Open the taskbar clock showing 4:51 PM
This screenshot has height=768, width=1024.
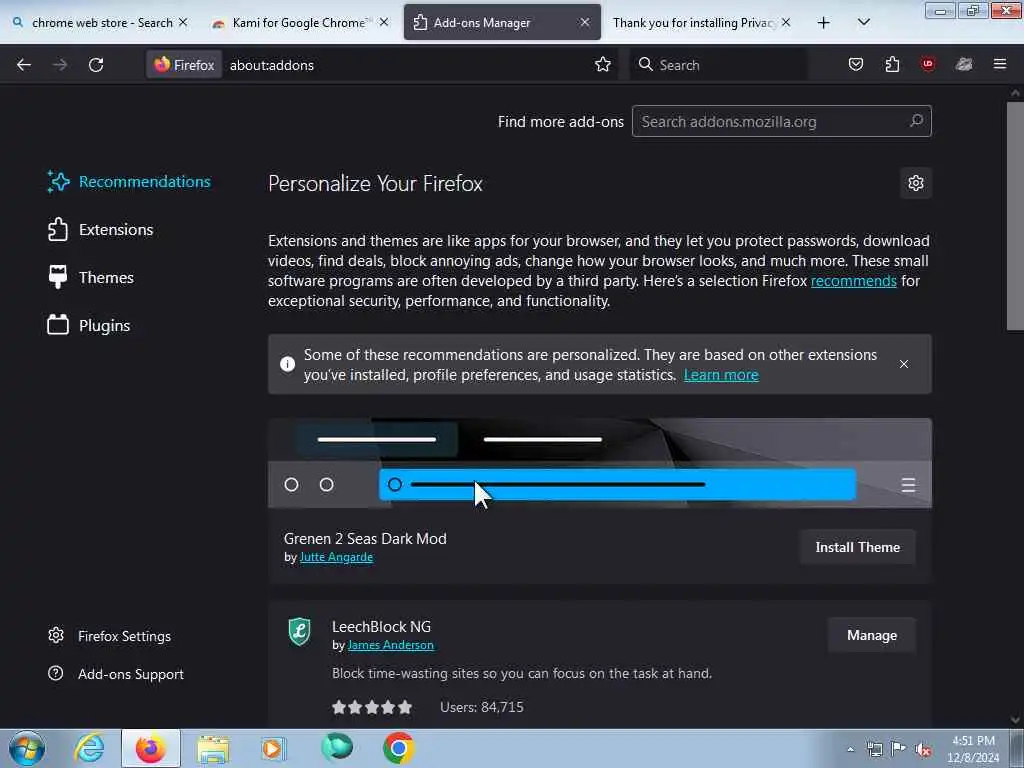(x=973, y=749)
